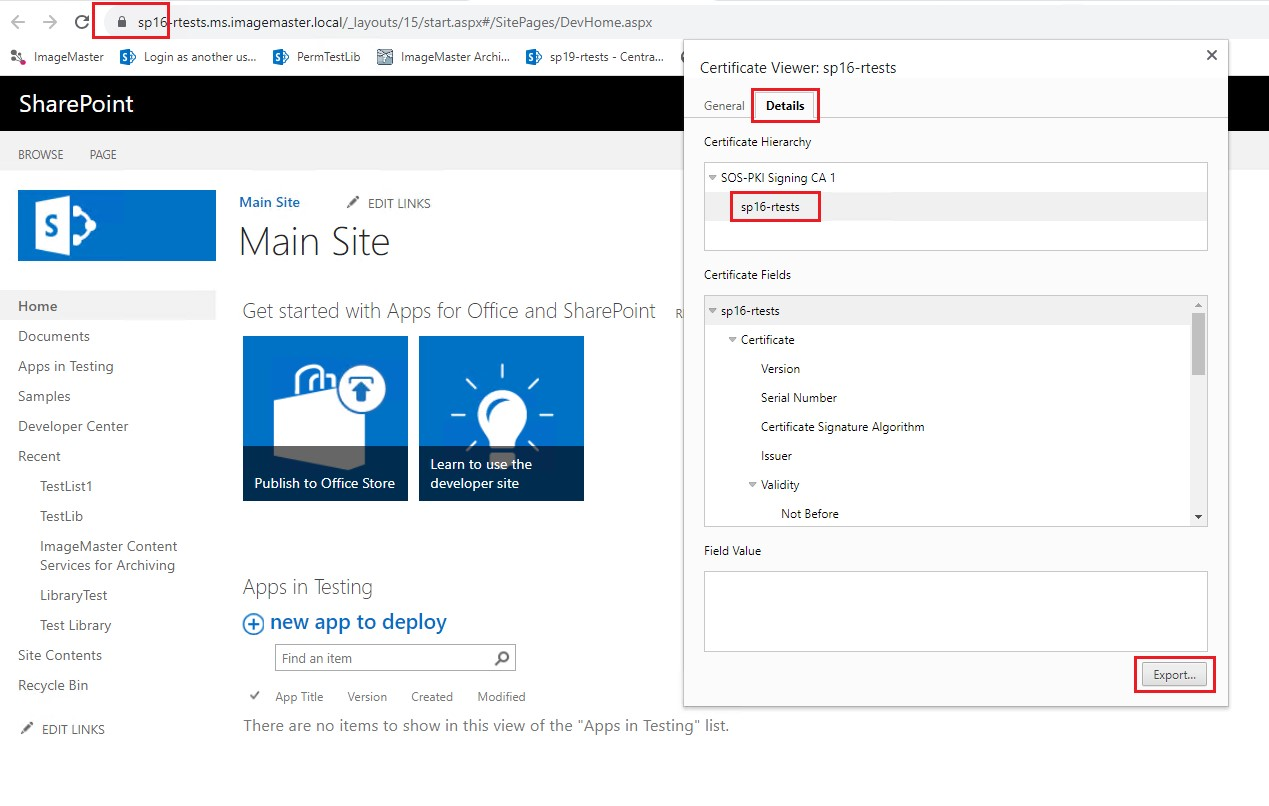Open the 'Login as another us...' bookmark
Image resolution: width=1269 pixels, height=806 pixels.
188,57
